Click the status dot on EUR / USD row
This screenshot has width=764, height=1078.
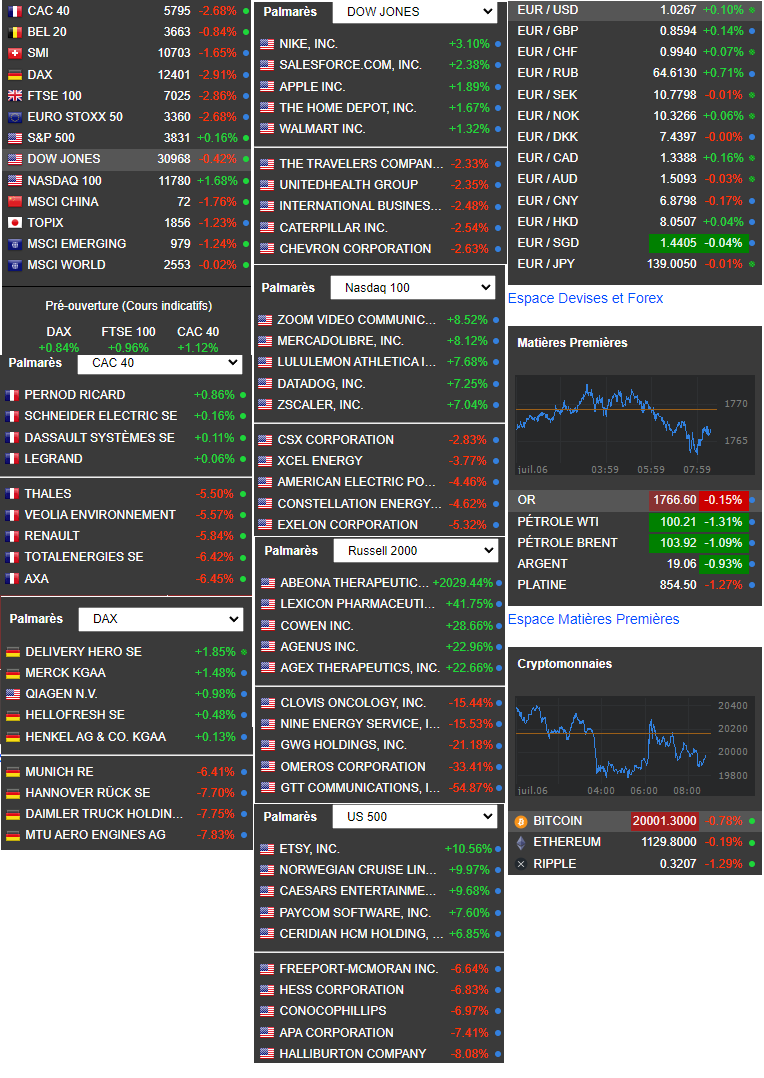coord(752,10)
